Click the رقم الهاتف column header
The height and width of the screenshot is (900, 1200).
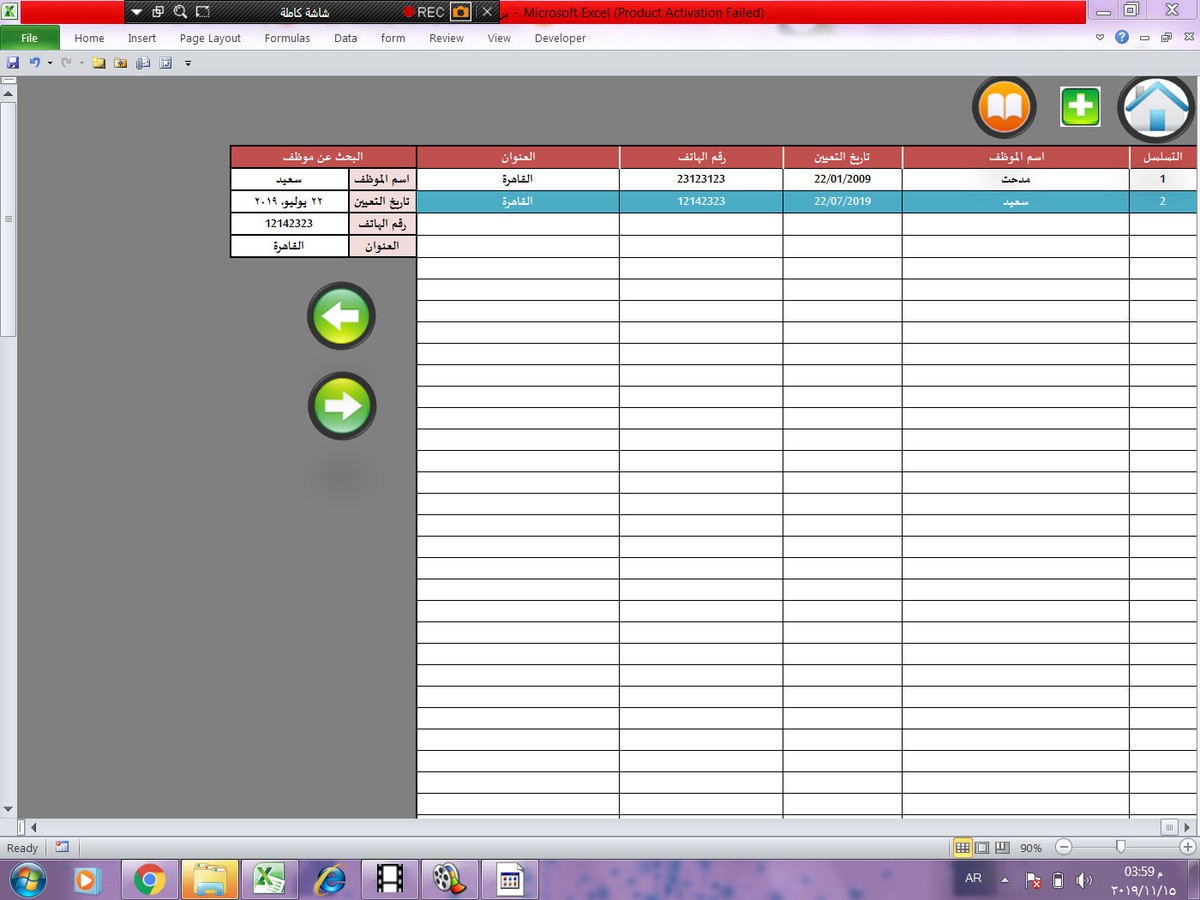(701, 157)
